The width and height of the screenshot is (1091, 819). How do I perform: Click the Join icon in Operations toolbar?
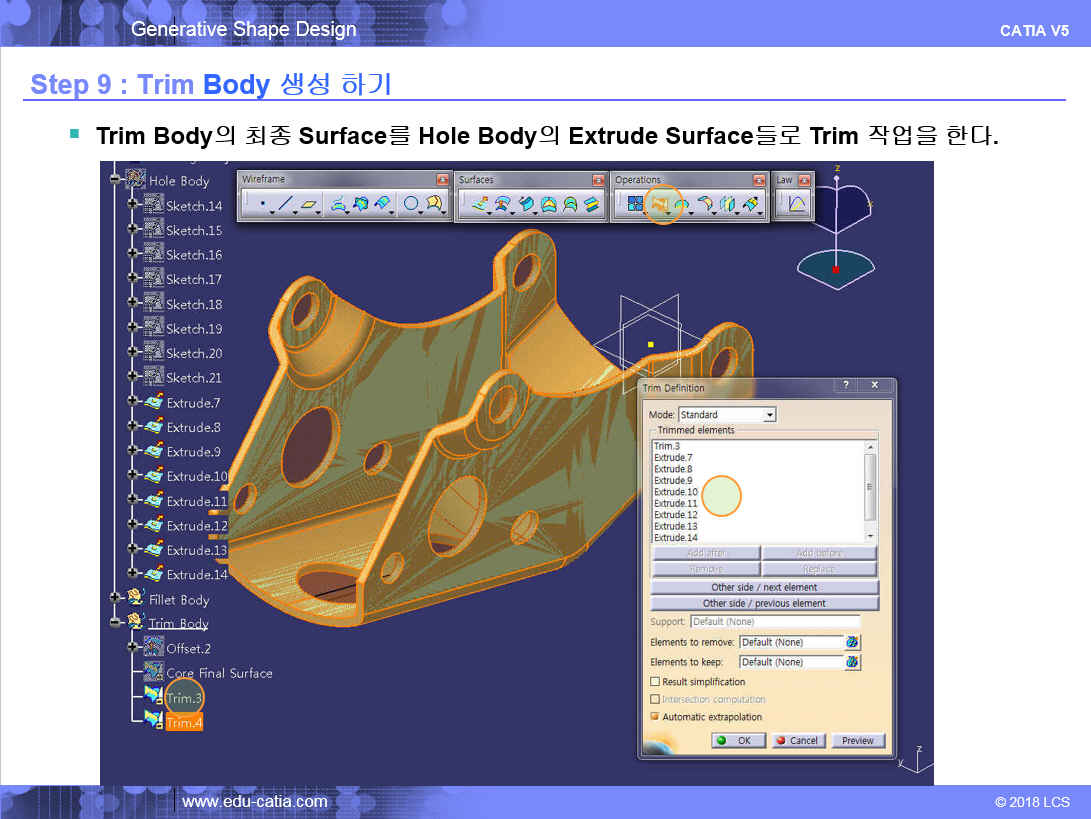(x=635, y=204)
